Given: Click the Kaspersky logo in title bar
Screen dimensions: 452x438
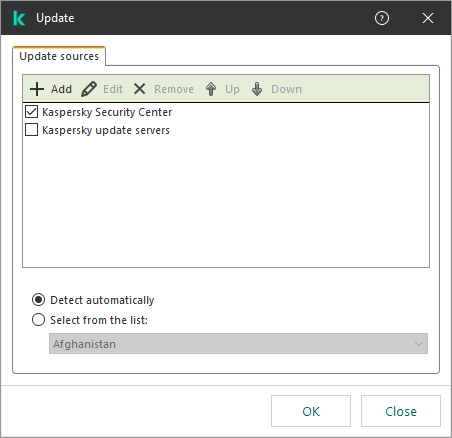Looking at the screenshot, I should tap(19, 18).
